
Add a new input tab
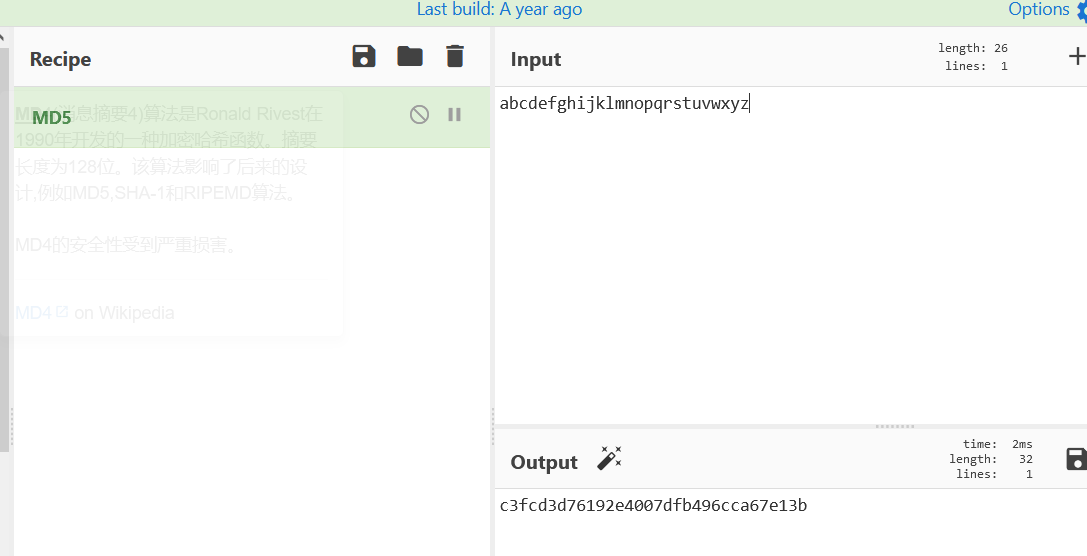click(1077, 56)
